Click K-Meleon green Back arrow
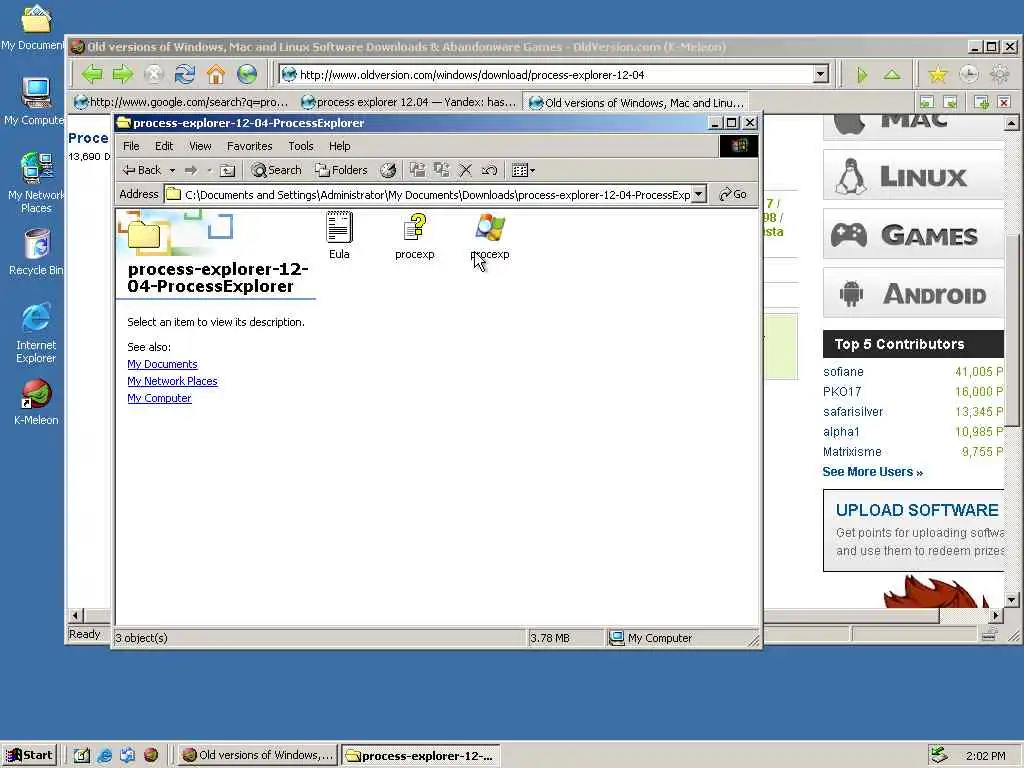 click(92, 74)
